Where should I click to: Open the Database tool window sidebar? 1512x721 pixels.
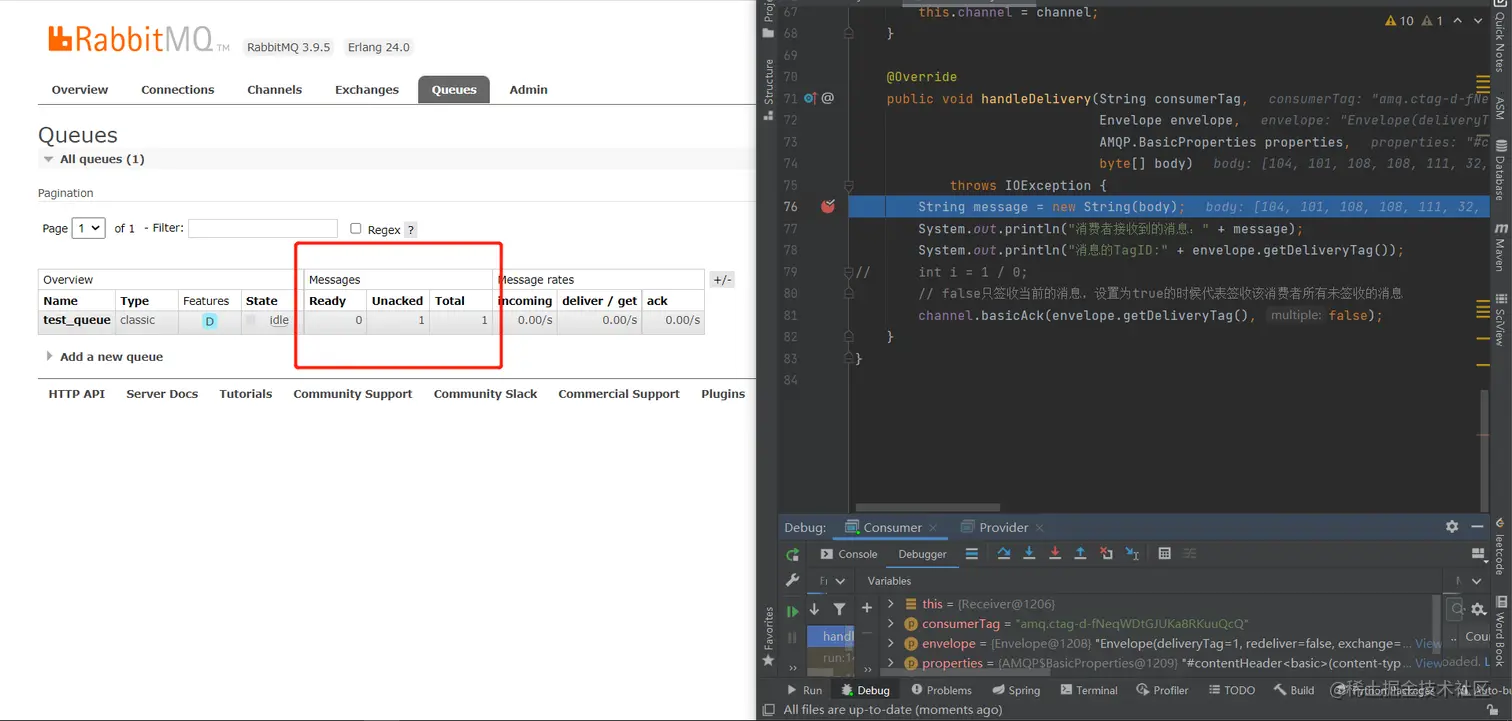1500,170
